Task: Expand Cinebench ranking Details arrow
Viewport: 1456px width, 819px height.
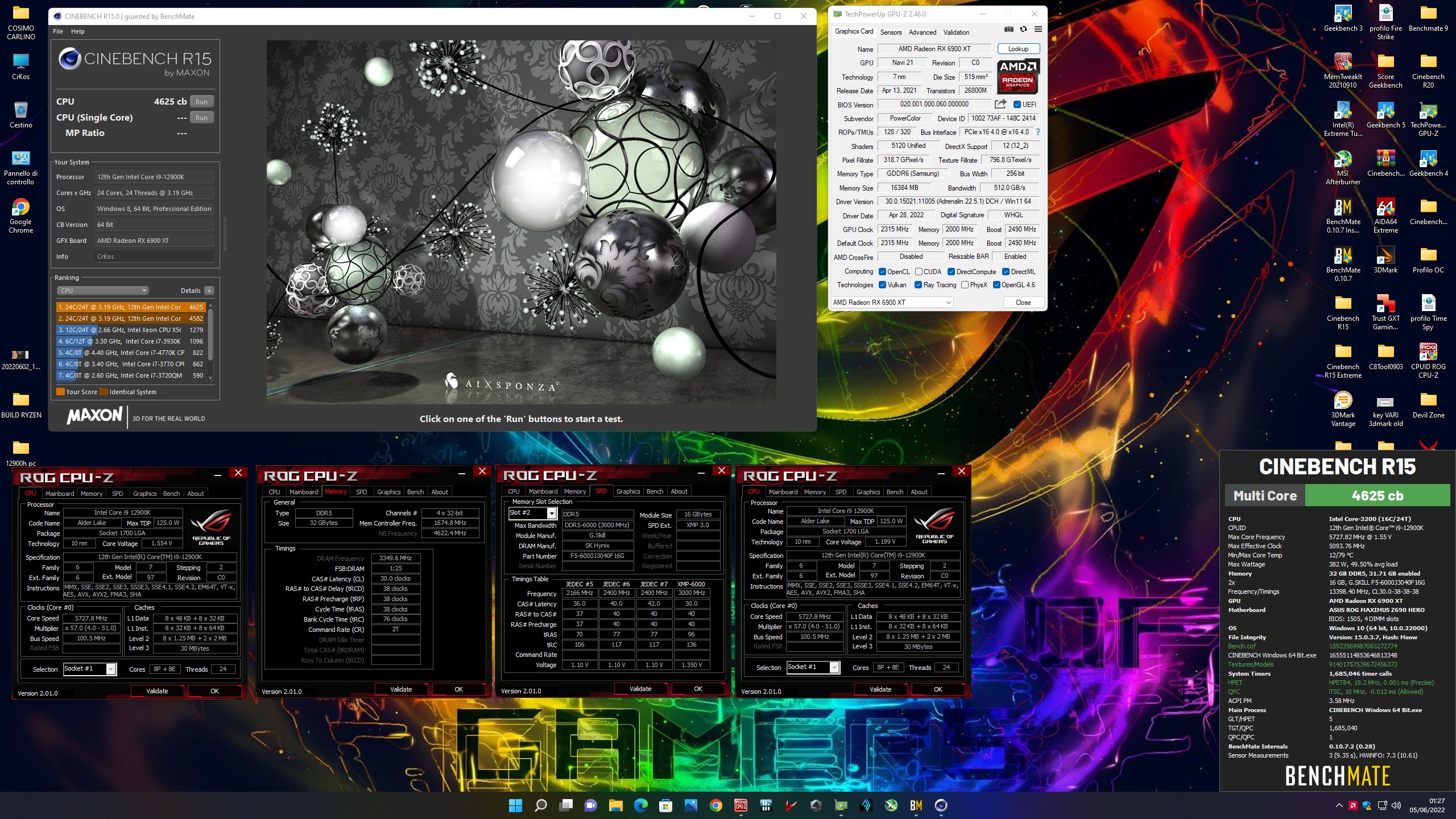Action: (x=209, y=291)
